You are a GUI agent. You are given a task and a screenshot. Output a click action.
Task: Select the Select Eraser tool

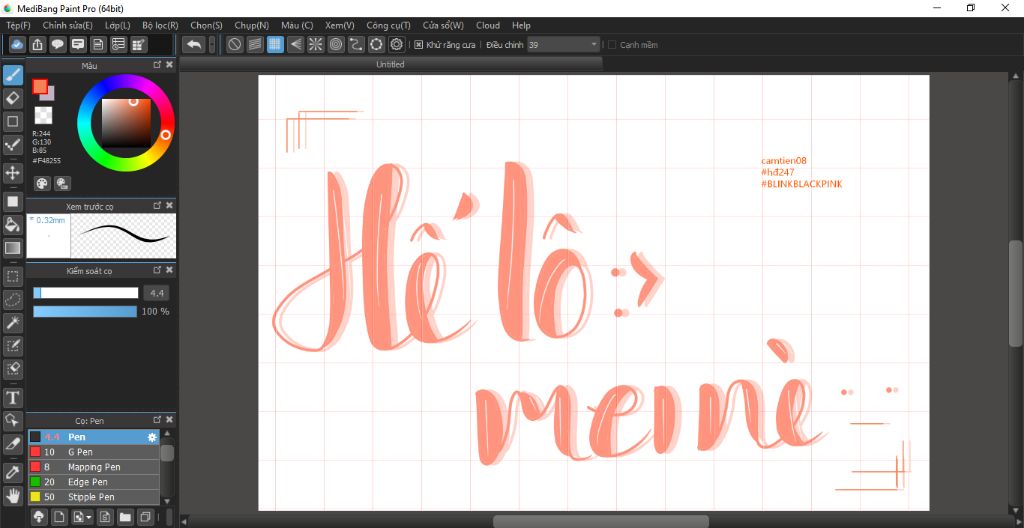tap(12, 369)
